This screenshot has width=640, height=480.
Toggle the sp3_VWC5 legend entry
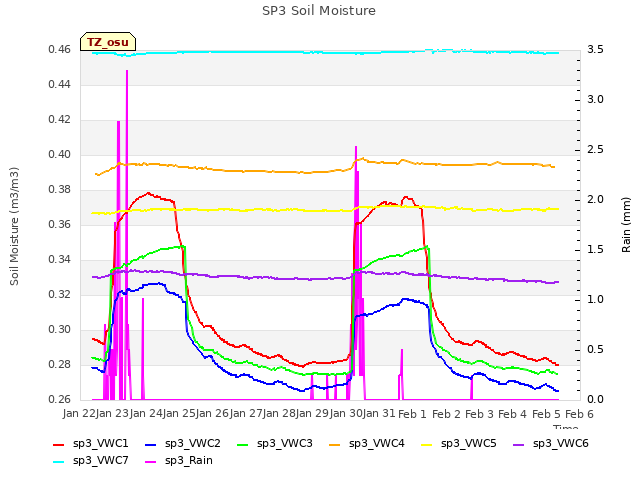pyautogui.click(x=458, y=444)
